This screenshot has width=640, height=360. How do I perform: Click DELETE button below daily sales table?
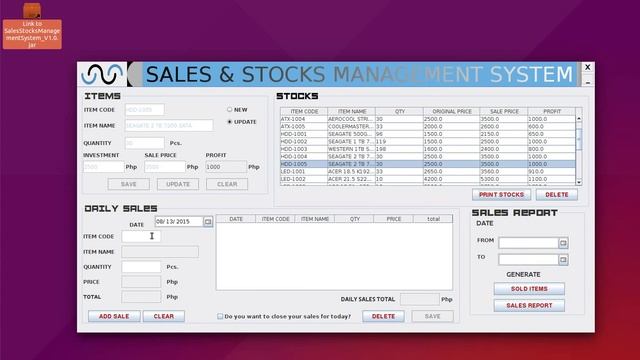383,316
